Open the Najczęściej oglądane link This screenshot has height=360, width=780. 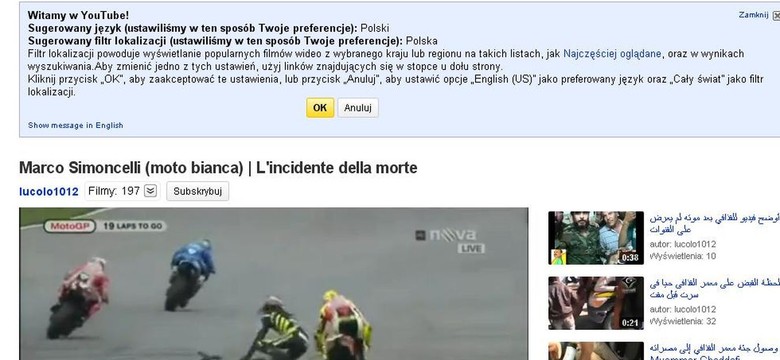tap(612, 54)
